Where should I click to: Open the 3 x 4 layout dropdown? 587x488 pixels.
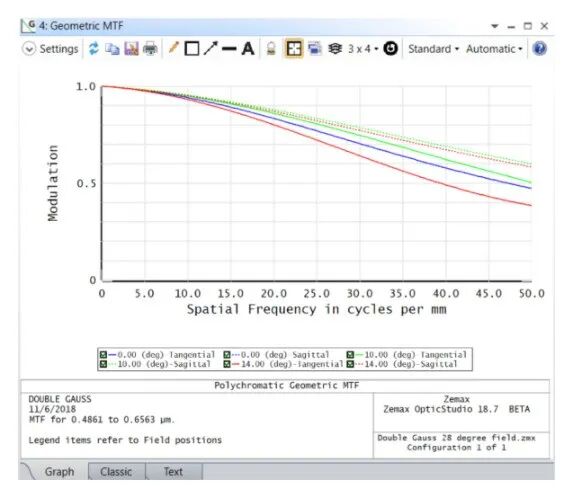(x=363, y=49)
